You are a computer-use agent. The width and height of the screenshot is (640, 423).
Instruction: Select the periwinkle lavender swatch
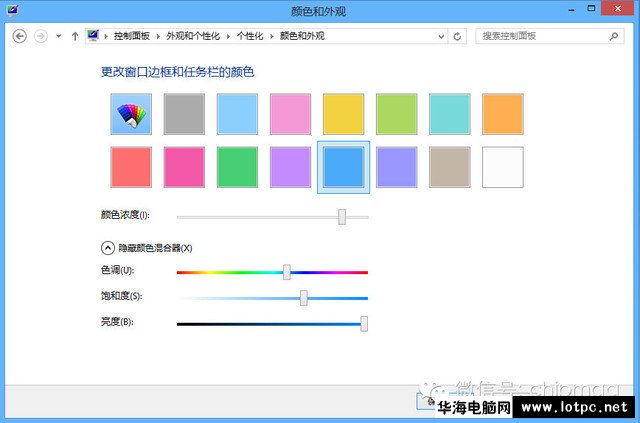tap(396, 167)
